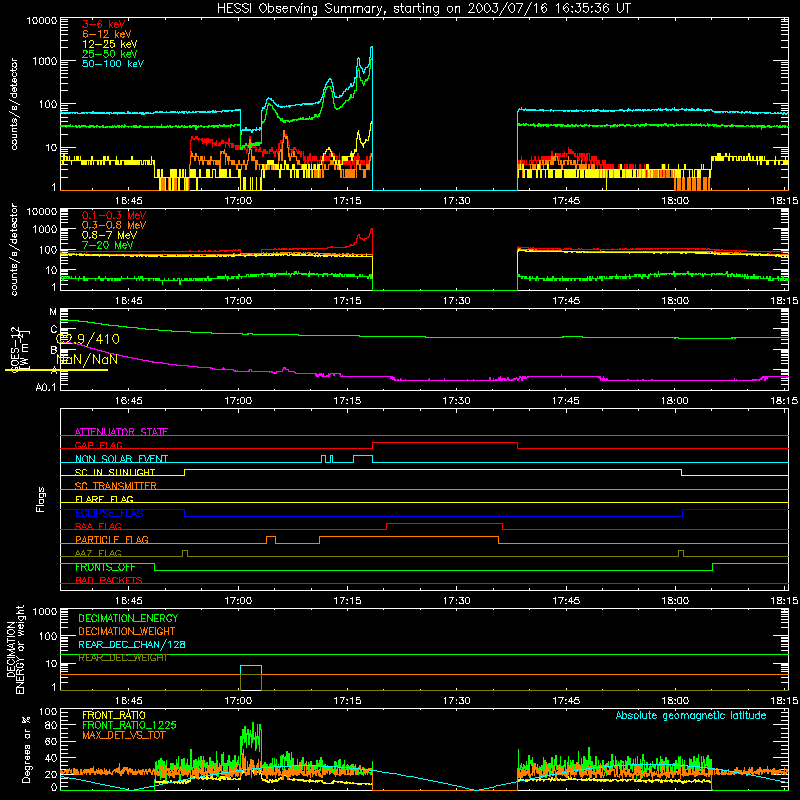Select the REAR_DEC_CHAN/128 legend label
The height and width of the screenshot is (800, 800).
pyautogui.click(x=132, y=645)
